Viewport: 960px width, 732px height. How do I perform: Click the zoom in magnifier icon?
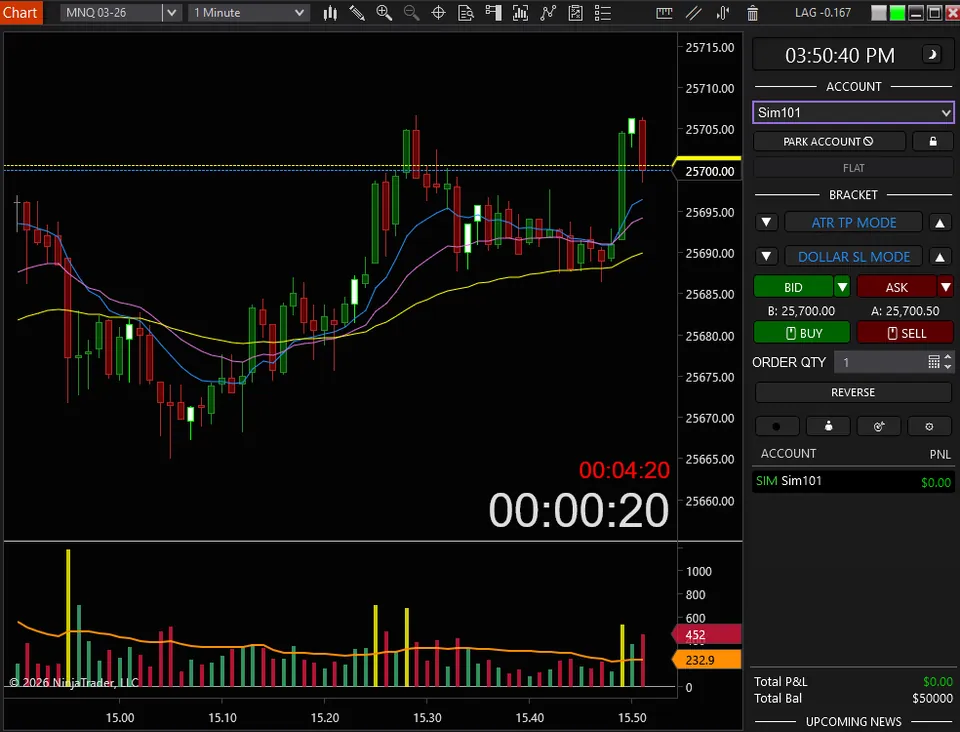pos(384,13)
